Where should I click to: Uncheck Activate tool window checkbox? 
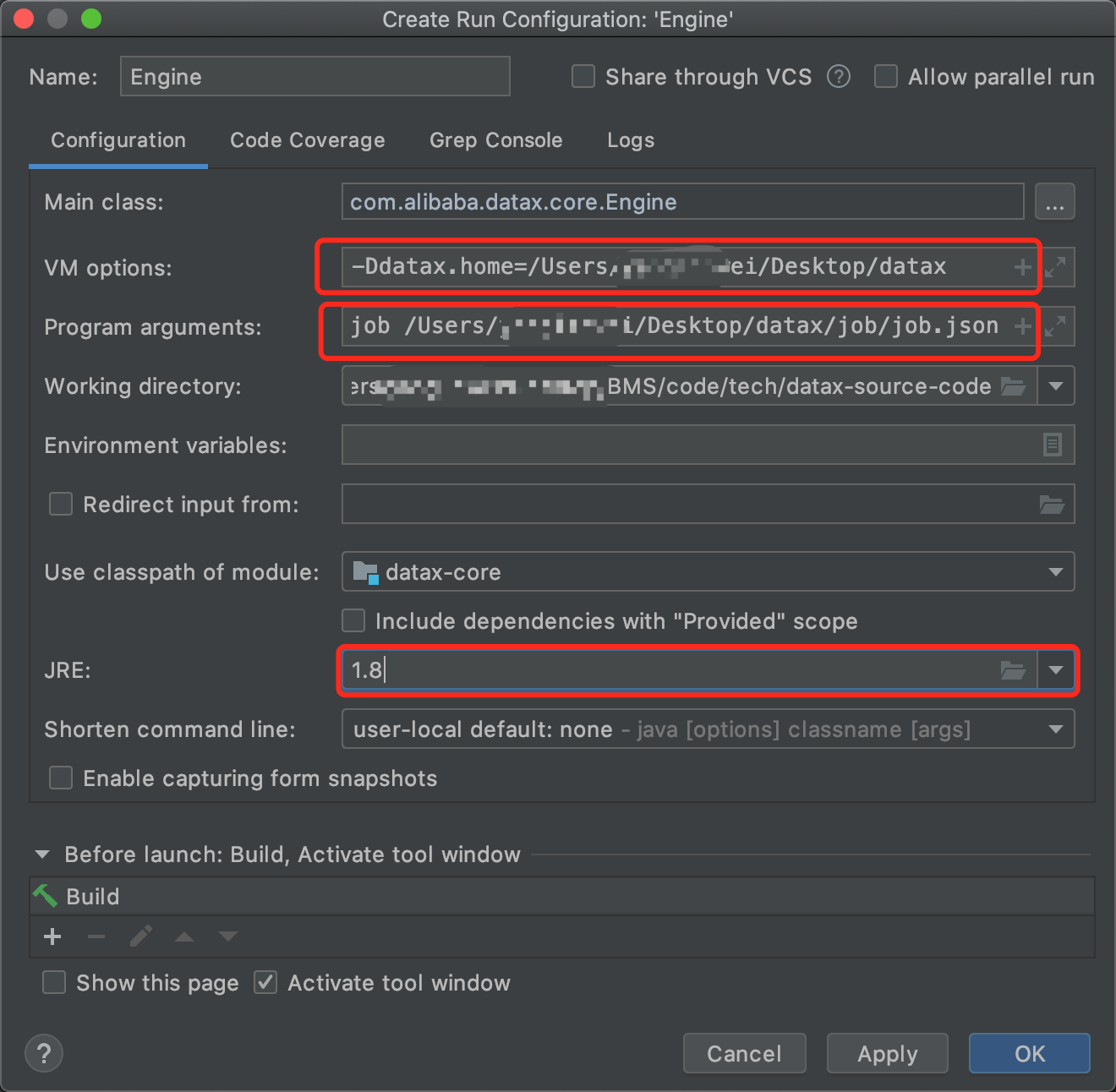(265, 982)
